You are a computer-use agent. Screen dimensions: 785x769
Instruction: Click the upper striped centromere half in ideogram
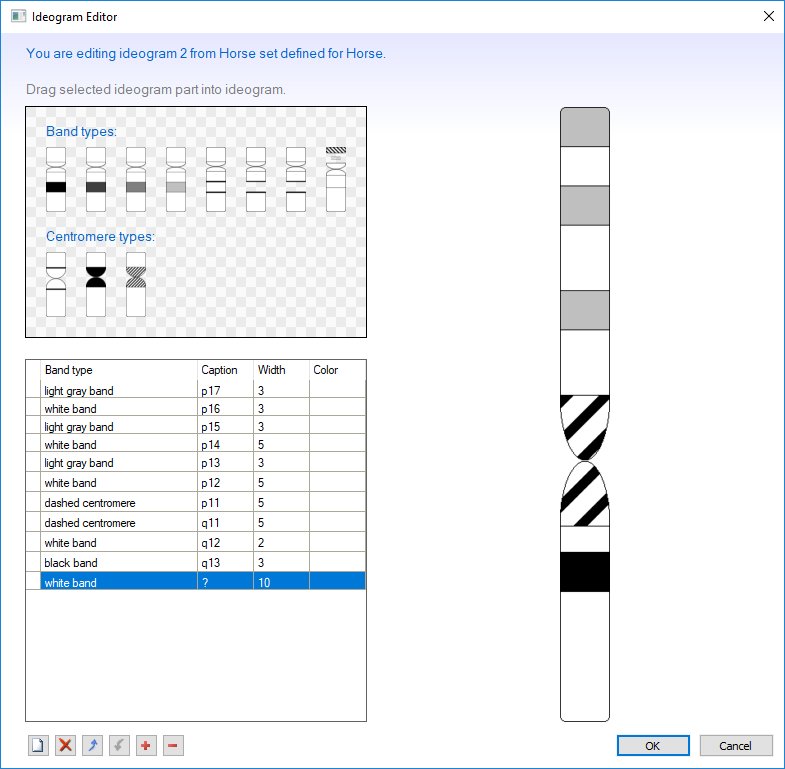pos(585,427)
